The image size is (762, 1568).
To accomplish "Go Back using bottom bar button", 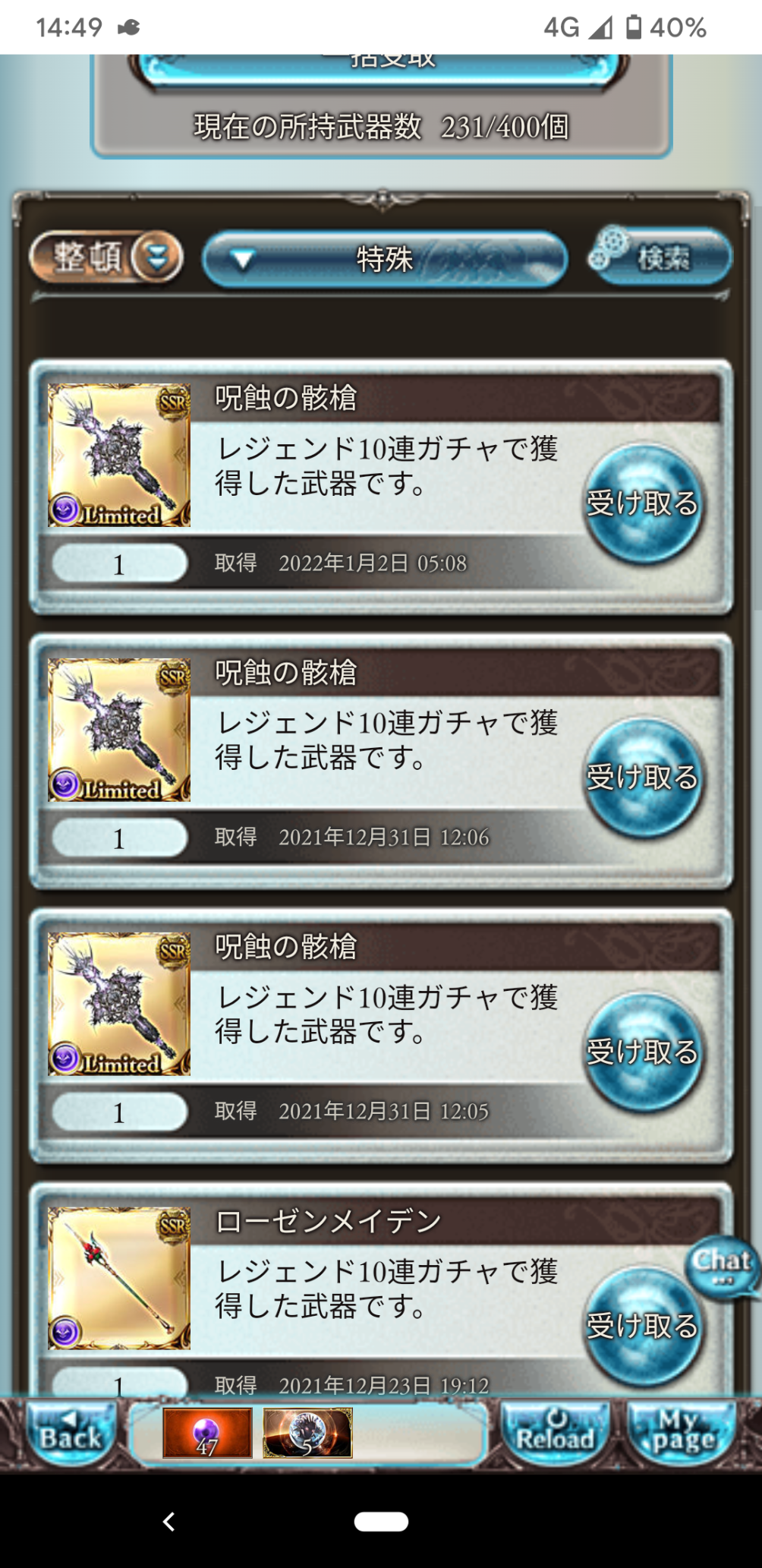I will coord(70,1433).
